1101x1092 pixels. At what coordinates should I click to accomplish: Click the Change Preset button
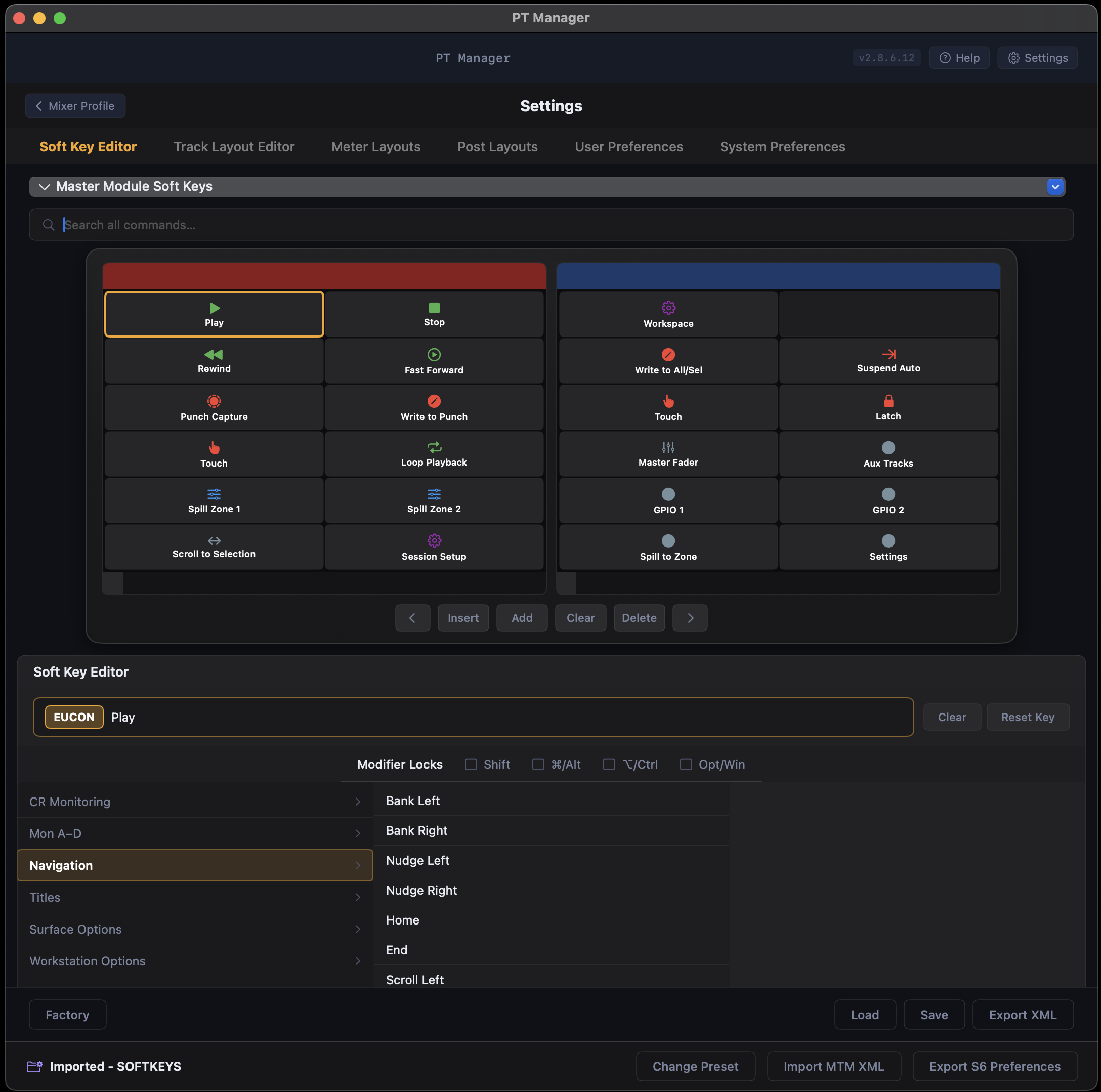pos(695,1066)
